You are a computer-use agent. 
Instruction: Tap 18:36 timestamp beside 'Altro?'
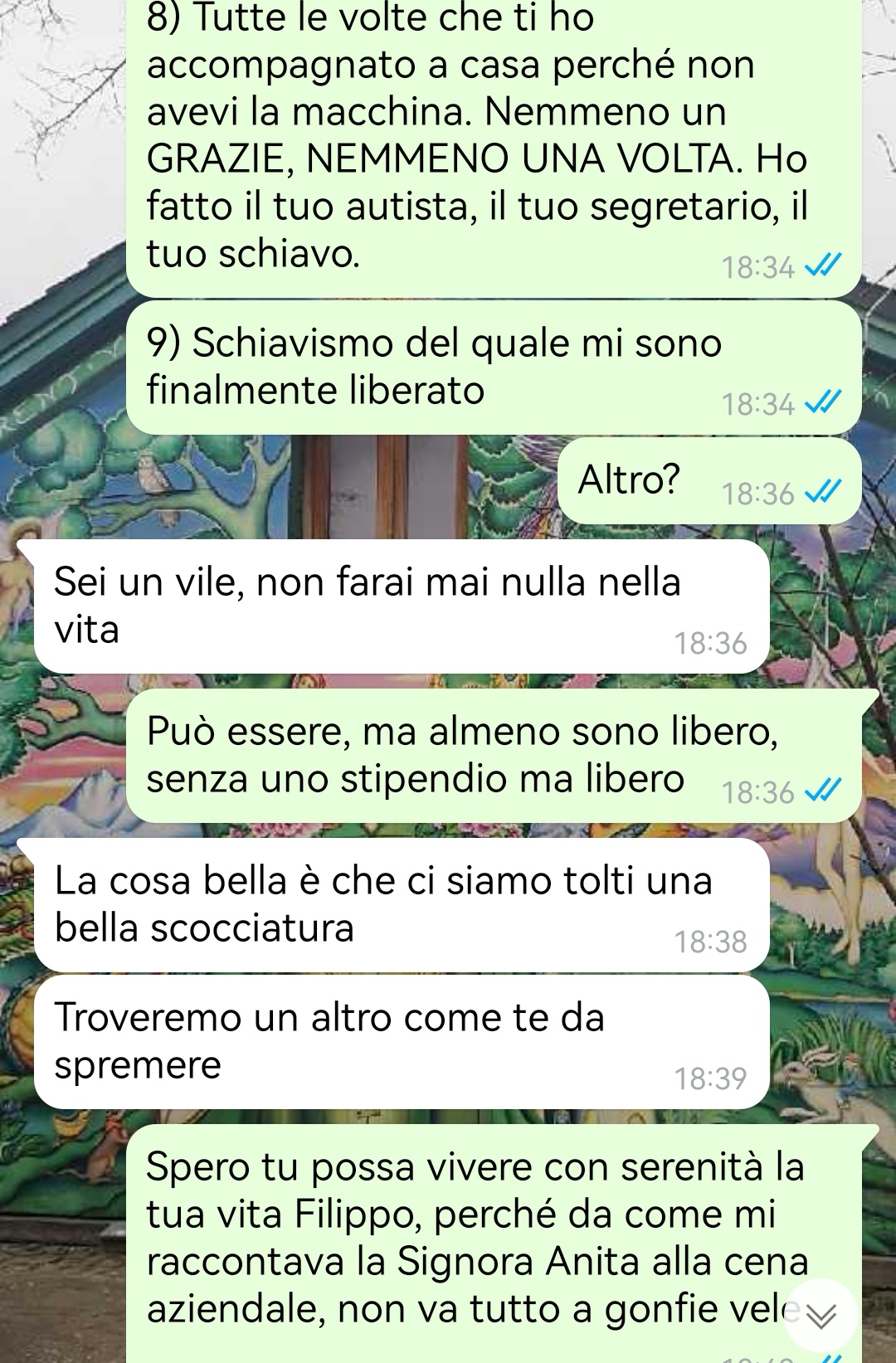click(x=757, y=494)
